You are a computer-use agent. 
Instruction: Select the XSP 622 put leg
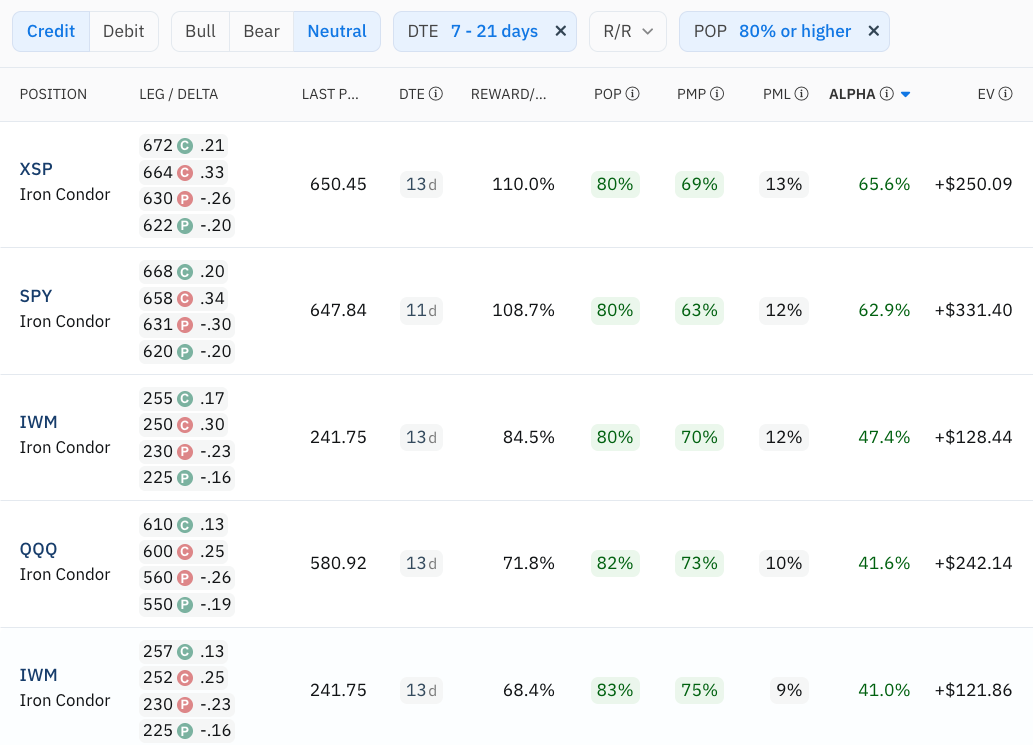[187, 226]
